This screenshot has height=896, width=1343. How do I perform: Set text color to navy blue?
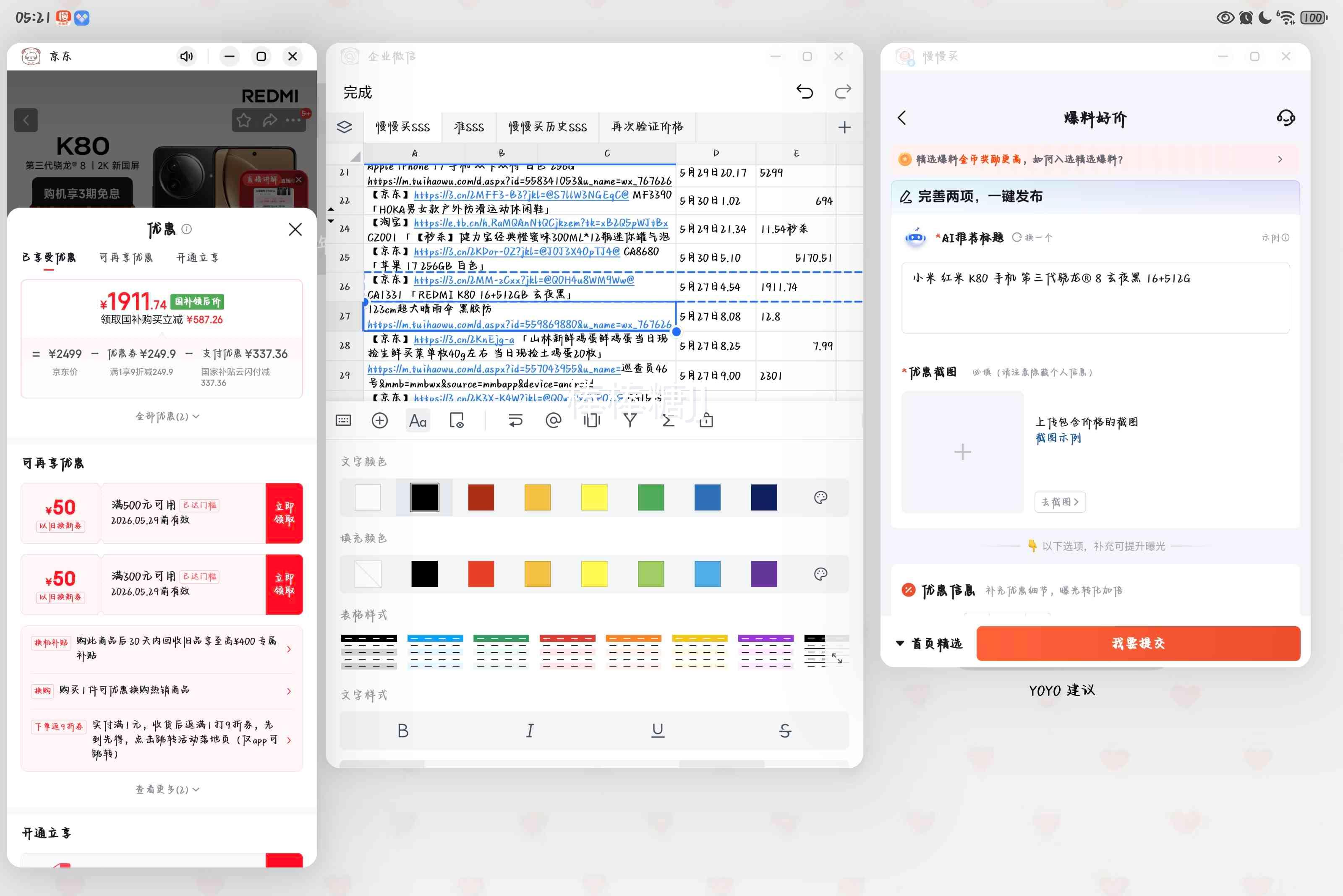[x=764, y=497]
